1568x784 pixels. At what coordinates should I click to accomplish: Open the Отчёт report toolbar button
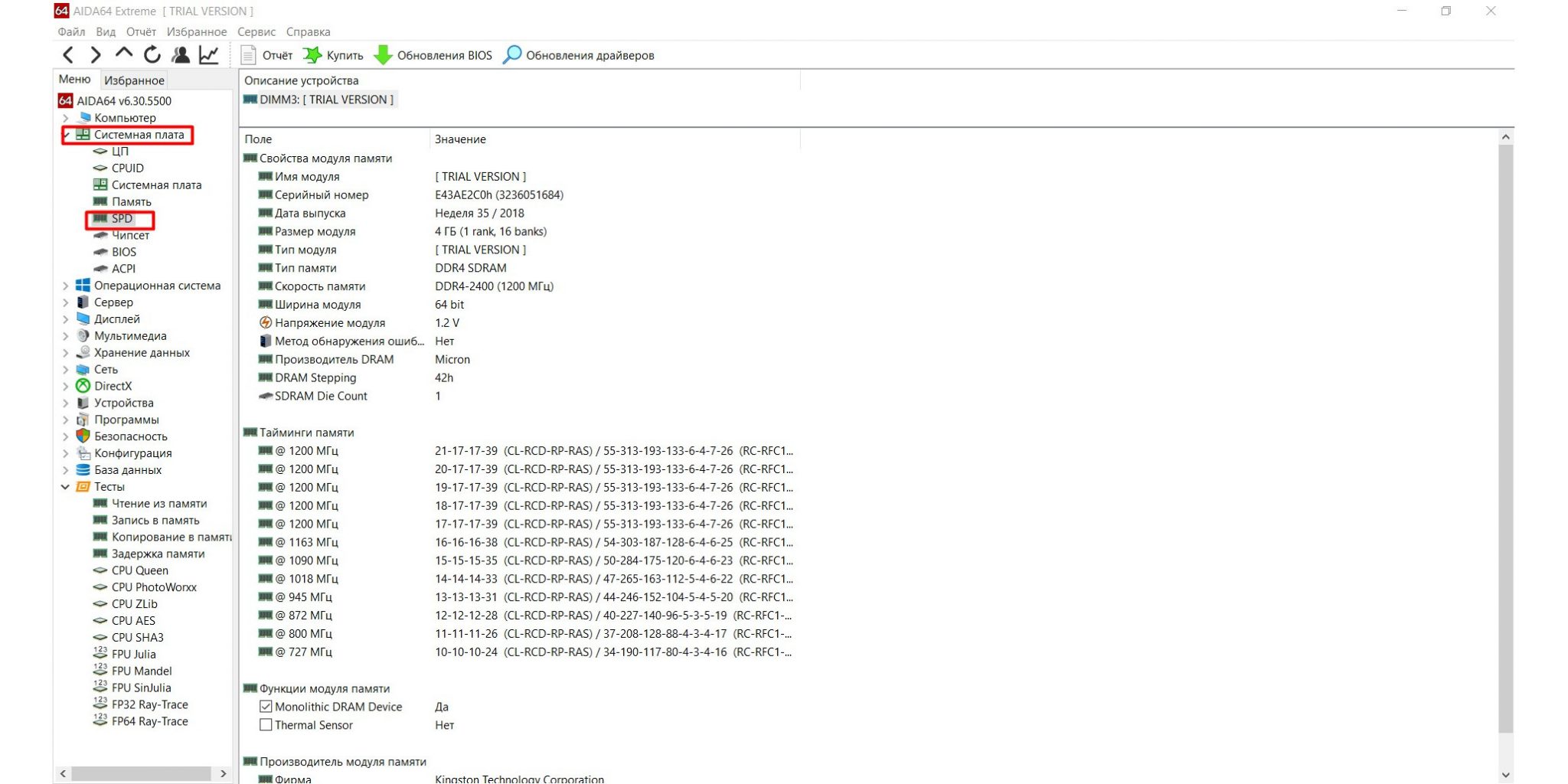266,55
